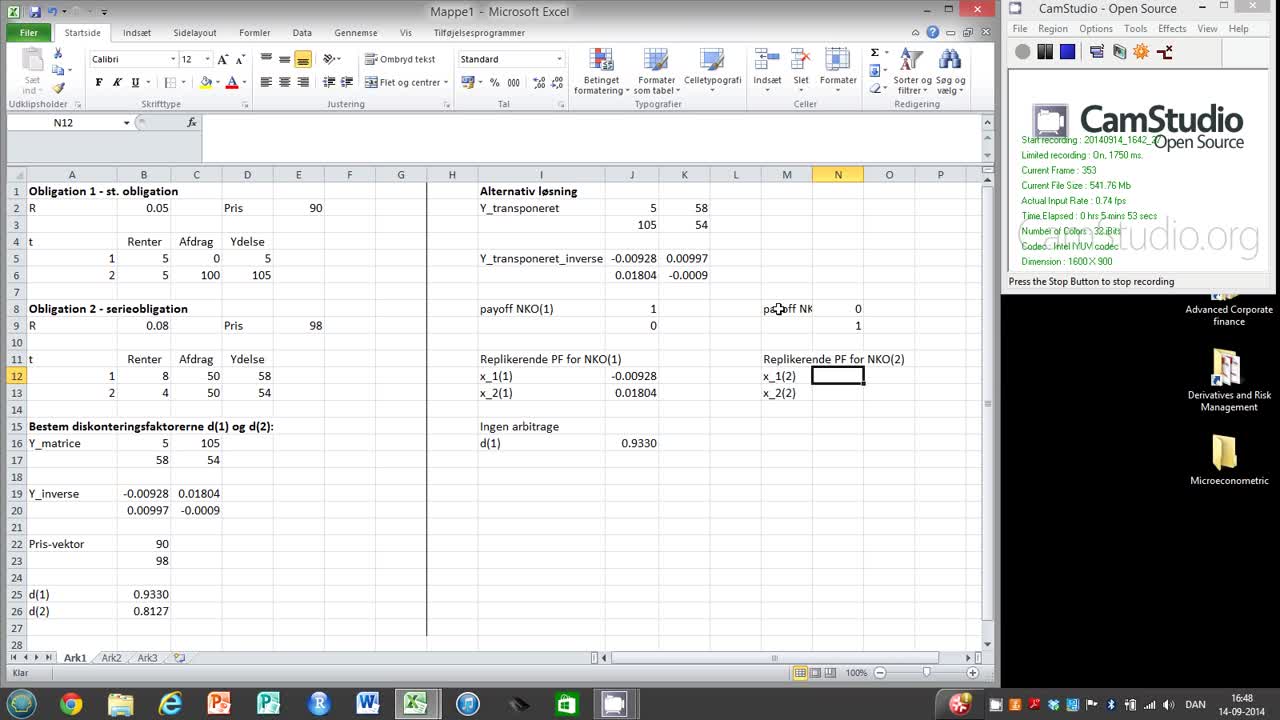
Task: Open CamStudio Region menu
Action: (1052, 29)
